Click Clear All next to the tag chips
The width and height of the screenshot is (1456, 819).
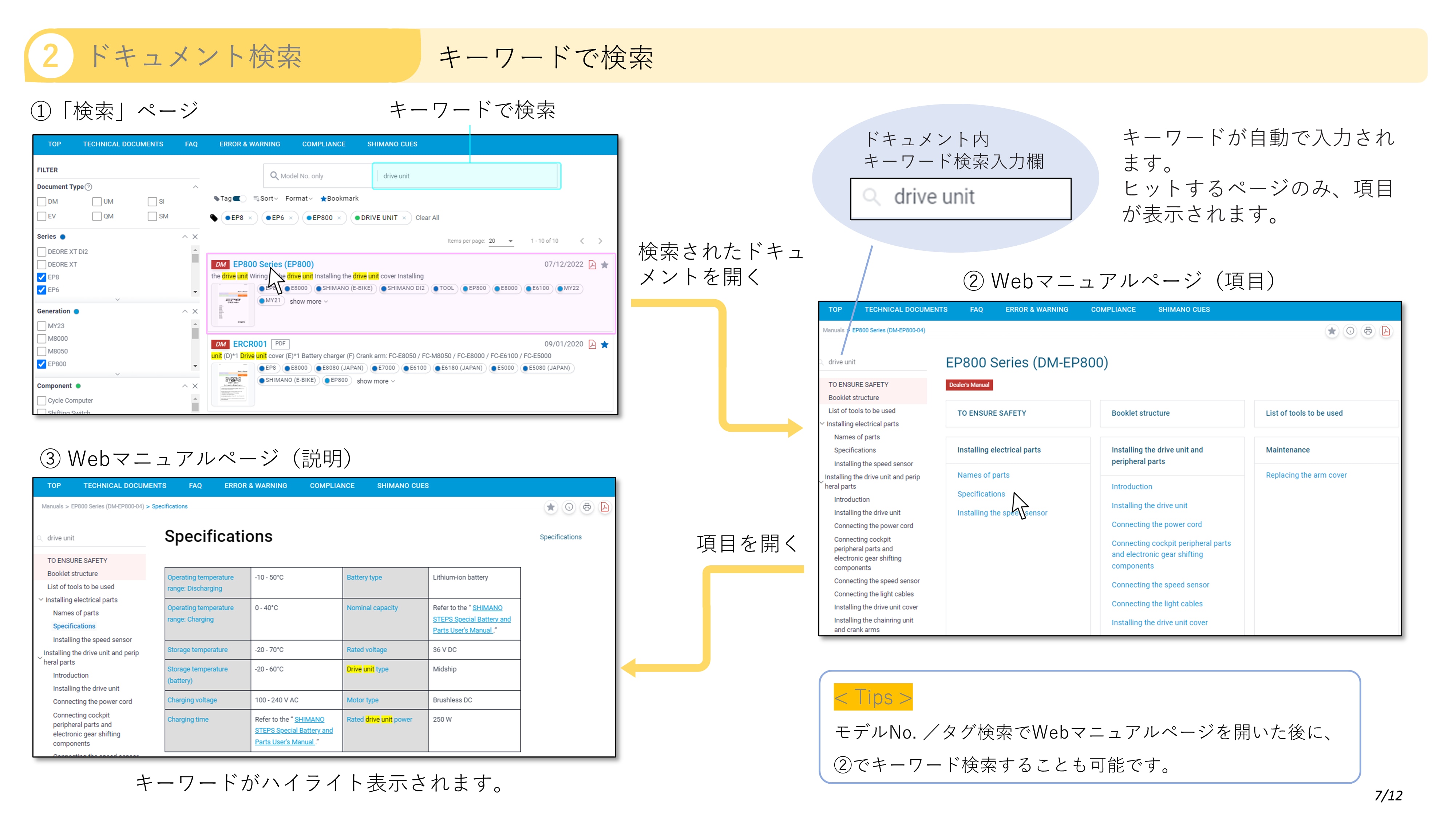427,218
